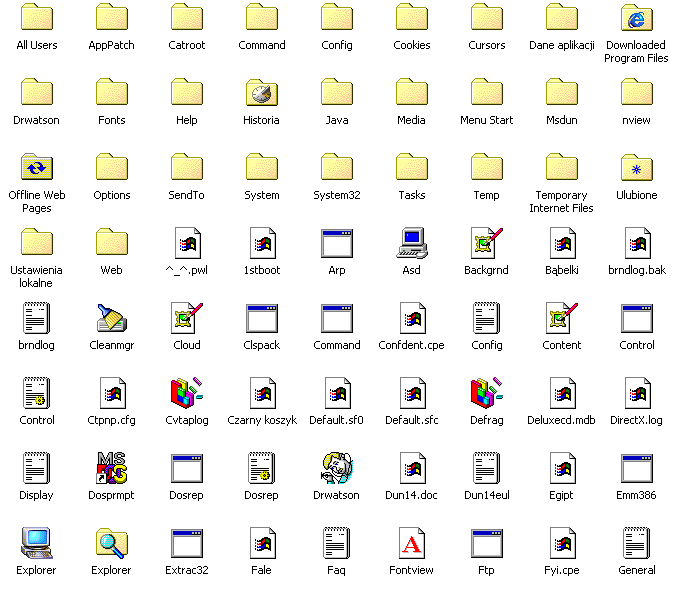
Task: Open the Drwatson folder
Action: [37, 93]
